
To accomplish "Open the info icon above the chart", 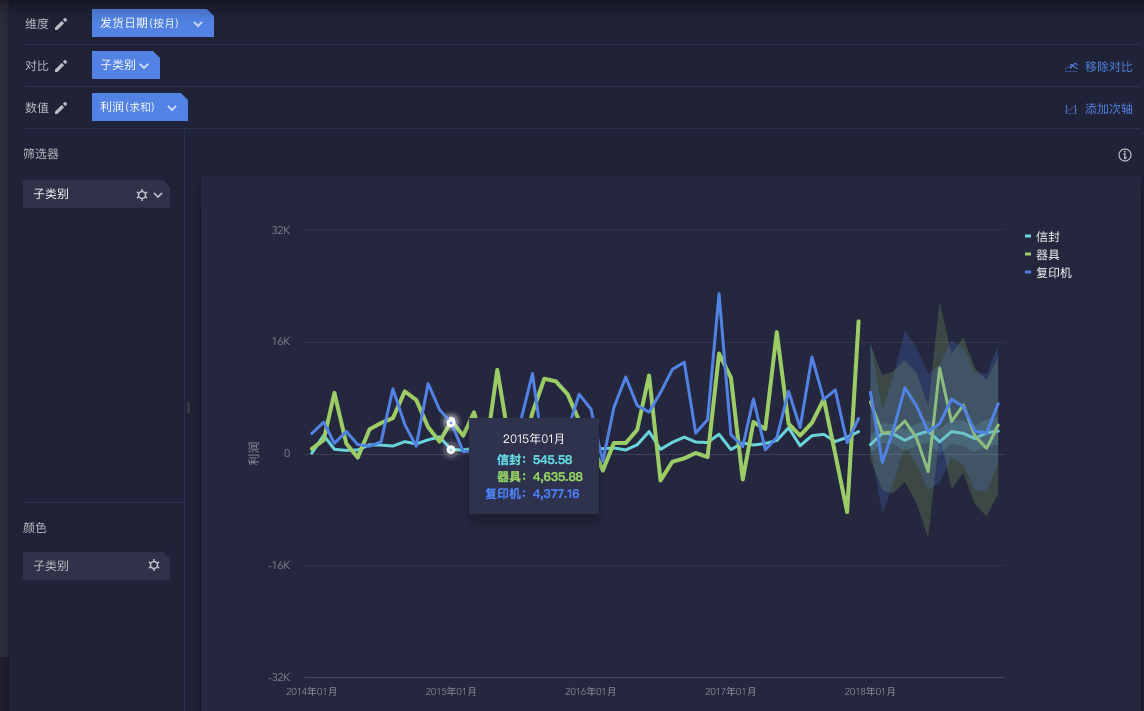I will [x=1124, y=155].
